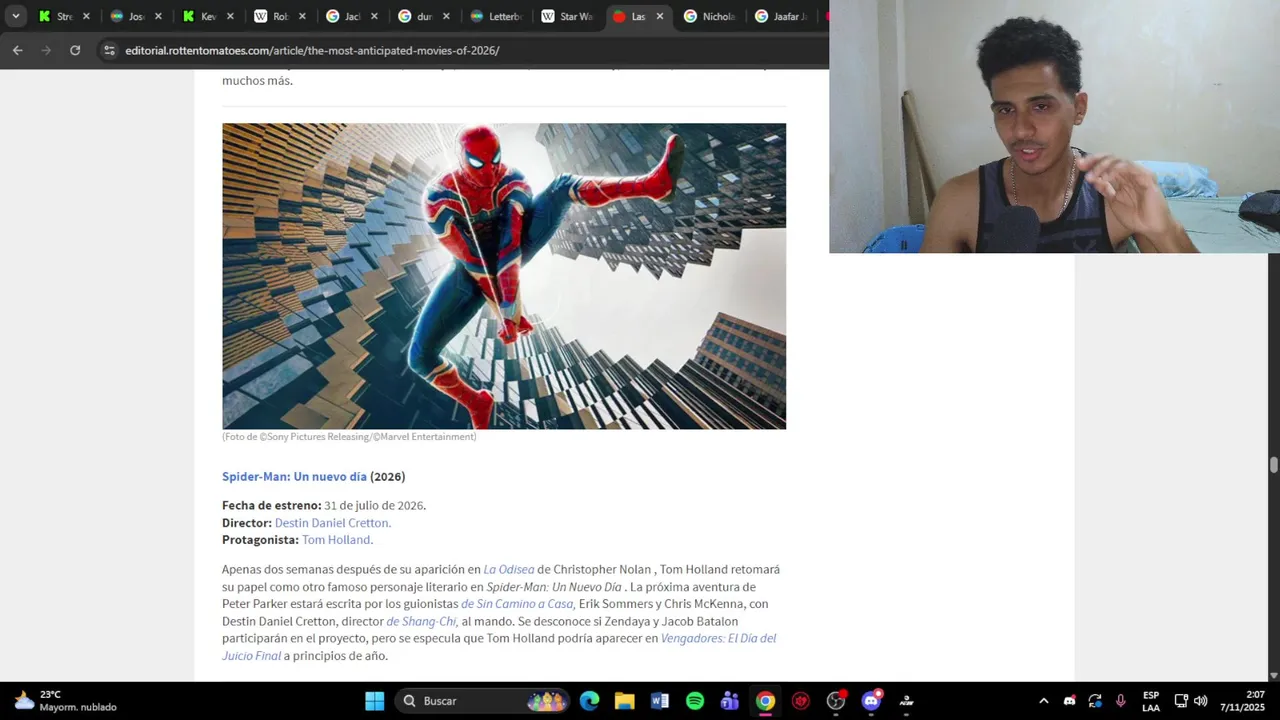This screenshot has width=1280, height=720.
Task: Open the Windows Start menu
Action: click(374, 701)
